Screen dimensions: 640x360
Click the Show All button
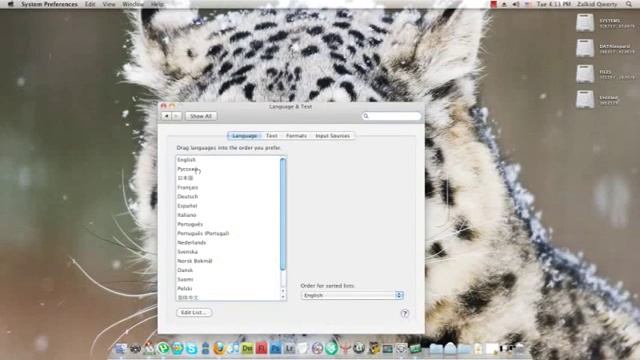201,116
